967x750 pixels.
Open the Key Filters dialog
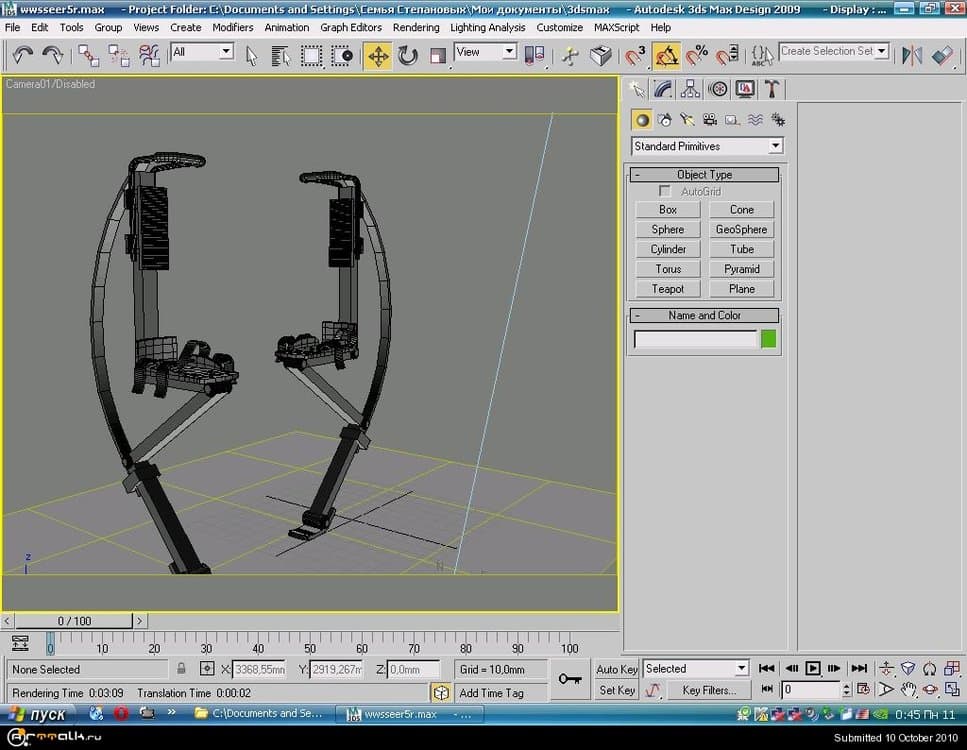tap(708, 690)
